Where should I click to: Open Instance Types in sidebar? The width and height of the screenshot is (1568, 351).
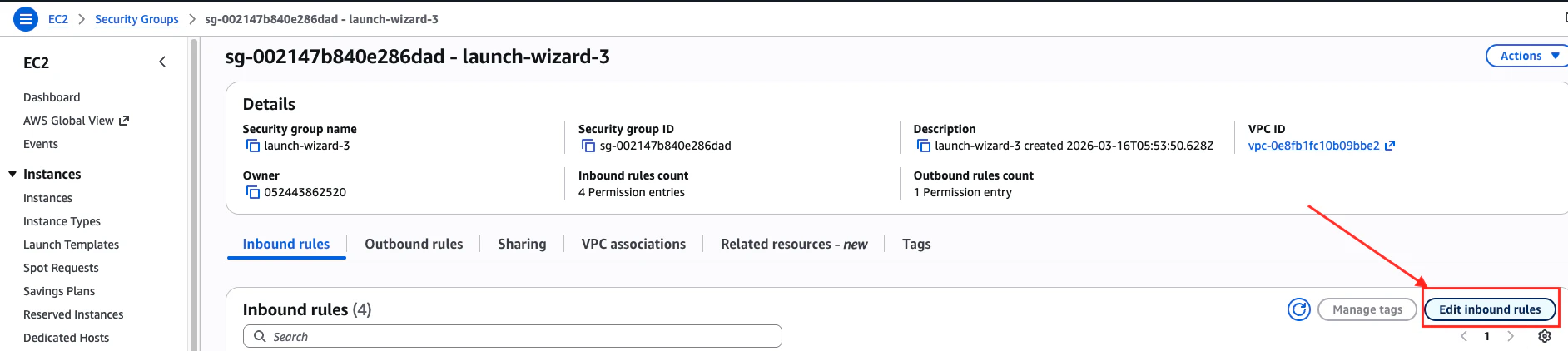coord(62,221)
